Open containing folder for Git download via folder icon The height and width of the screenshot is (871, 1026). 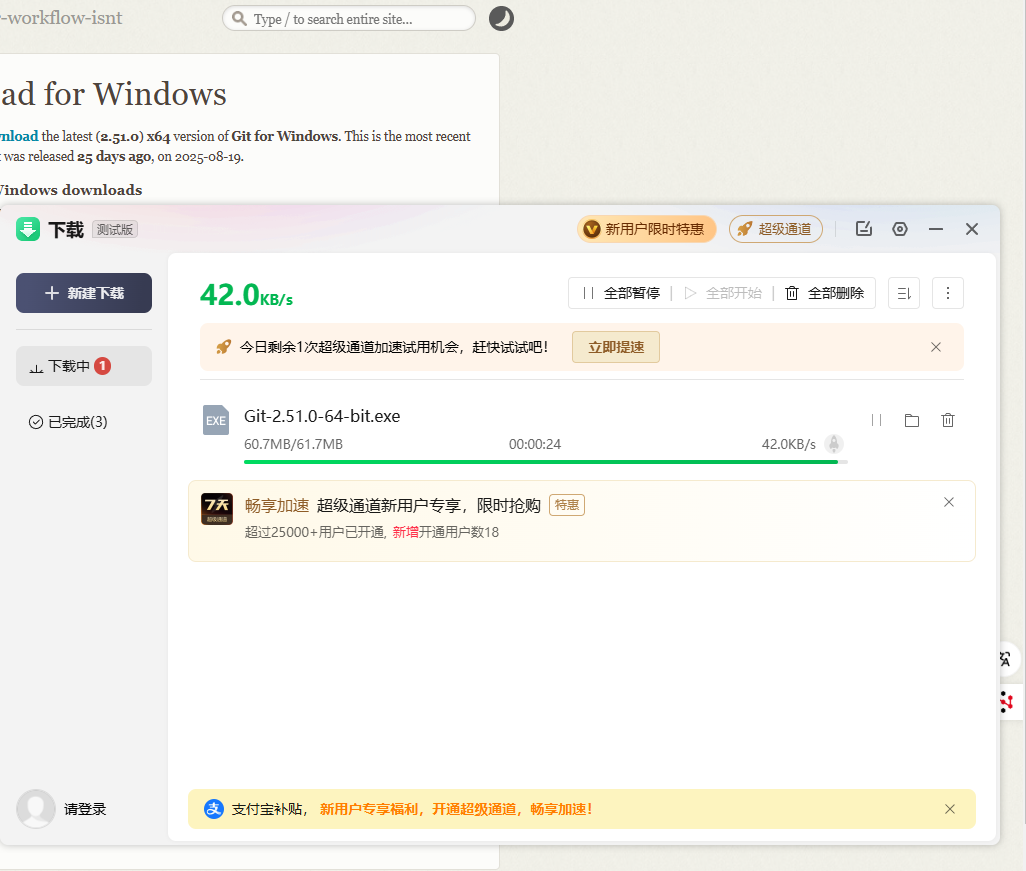click(x=911, y=420)
